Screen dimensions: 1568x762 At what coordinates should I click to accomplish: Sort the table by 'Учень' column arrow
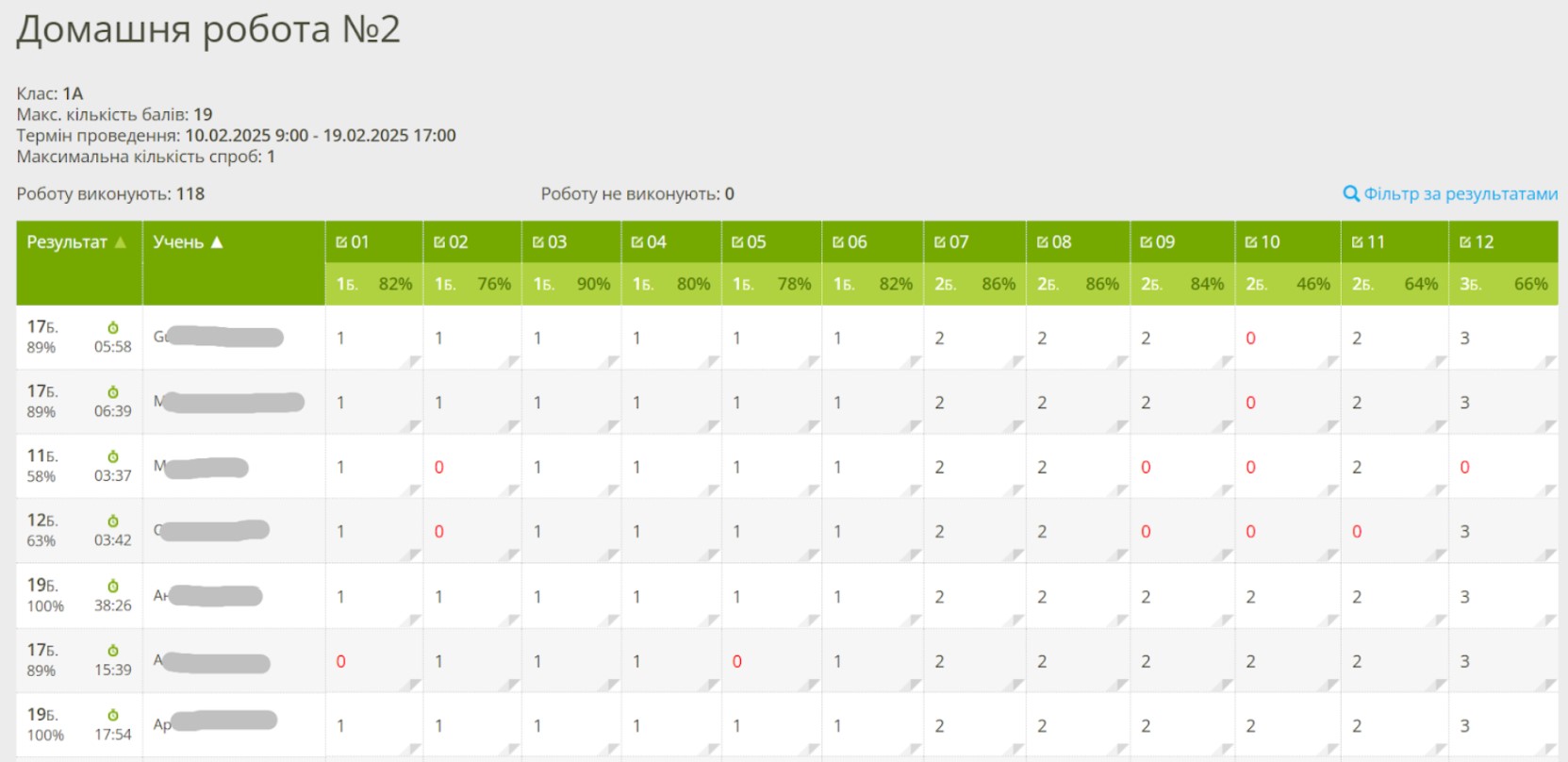click(217, 242)
